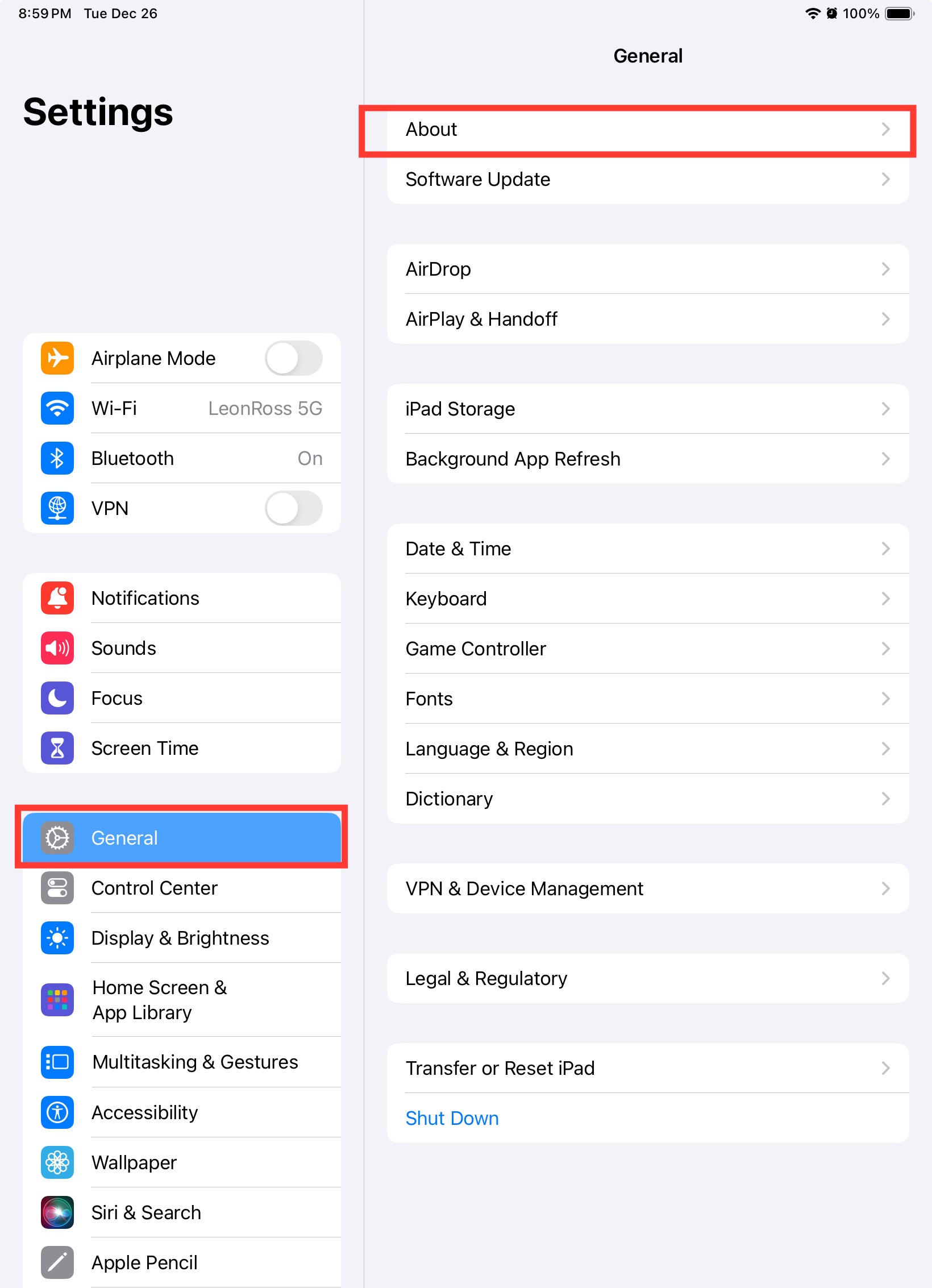Screen dimensions: 932x1288
Task: Tap the Multitasking & Gestures icon
Action: coord(57,1062)
